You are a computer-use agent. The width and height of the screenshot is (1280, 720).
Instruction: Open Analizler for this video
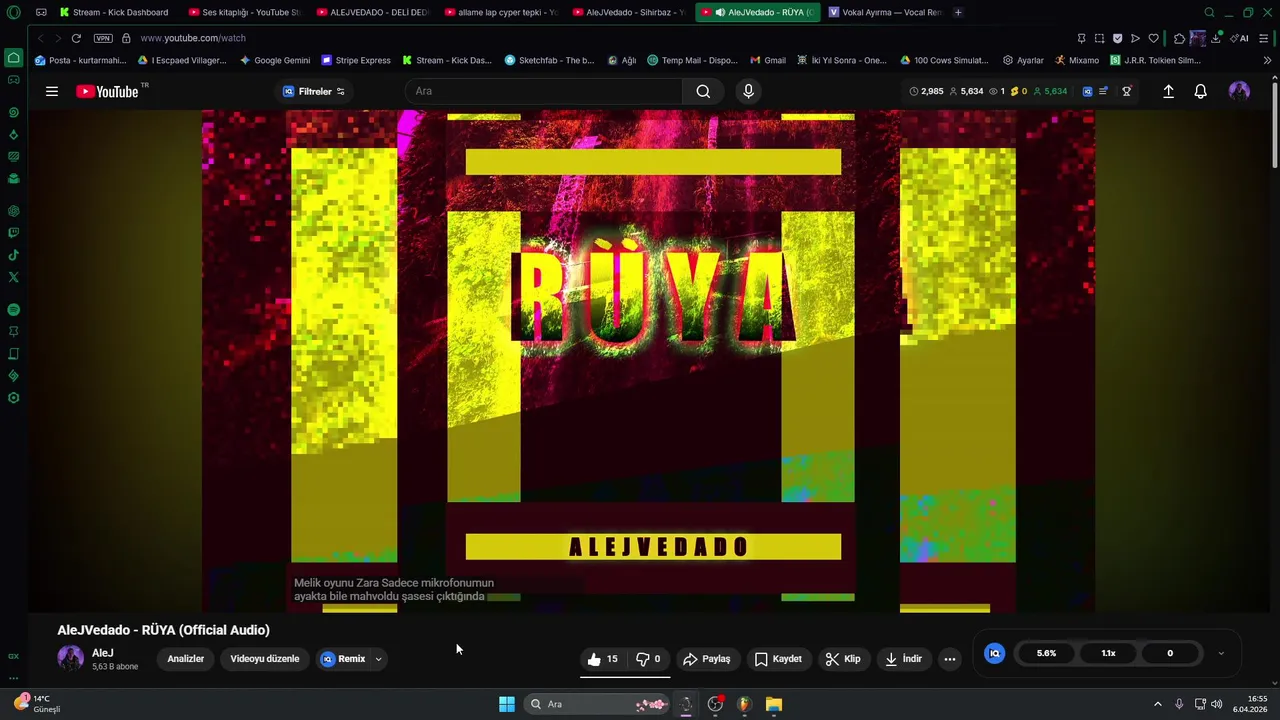tap(185, 659)
